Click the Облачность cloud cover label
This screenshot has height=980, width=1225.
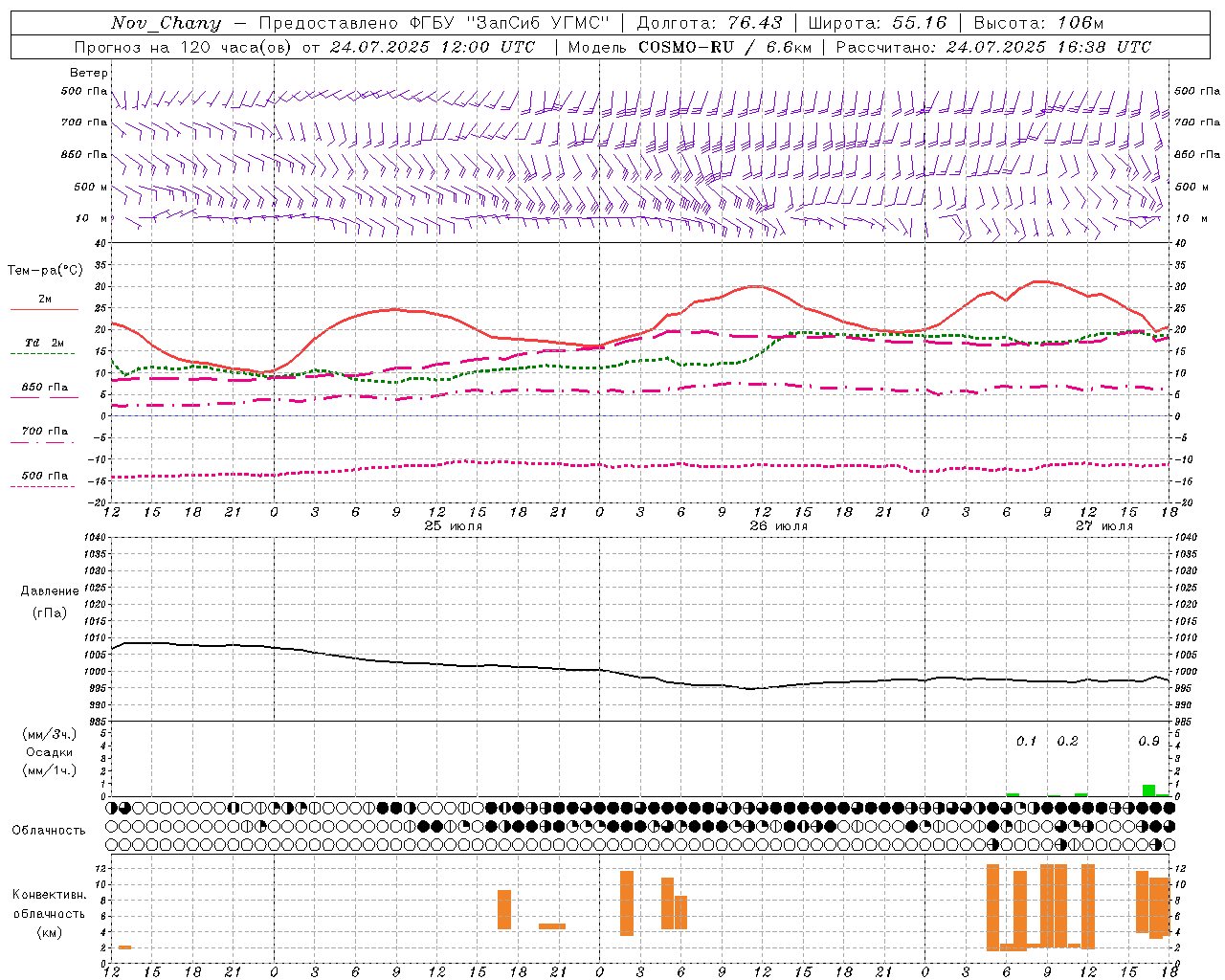(49, 831)
